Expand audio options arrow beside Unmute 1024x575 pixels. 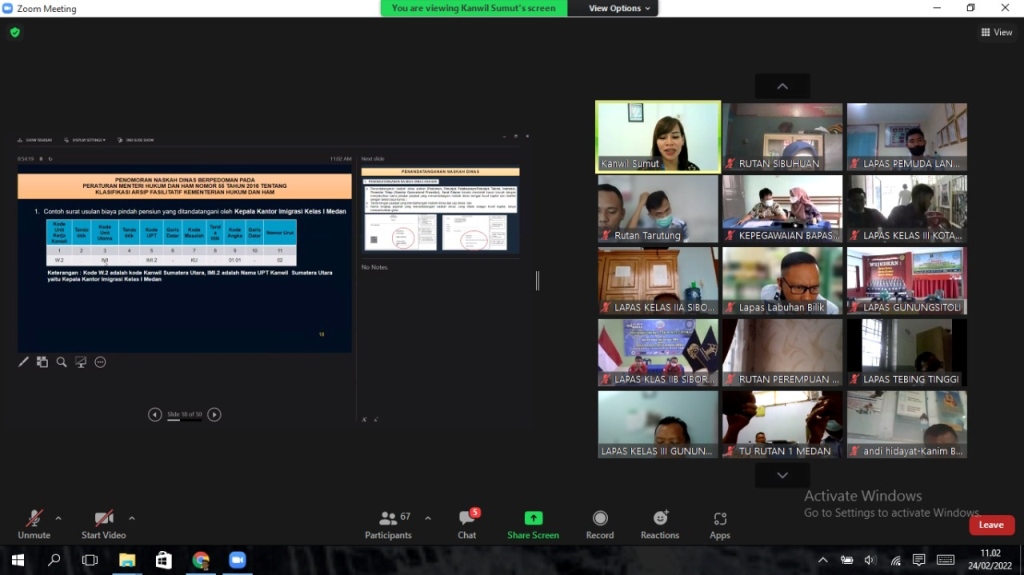(58, 518)
